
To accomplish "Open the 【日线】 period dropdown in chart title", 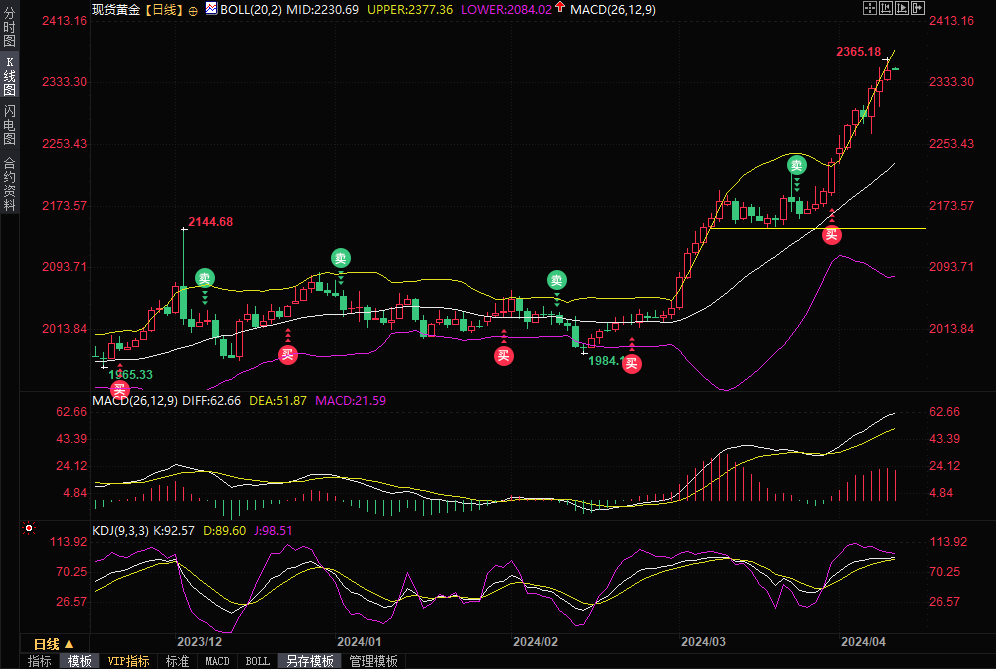I will click(x=163, y=9).
